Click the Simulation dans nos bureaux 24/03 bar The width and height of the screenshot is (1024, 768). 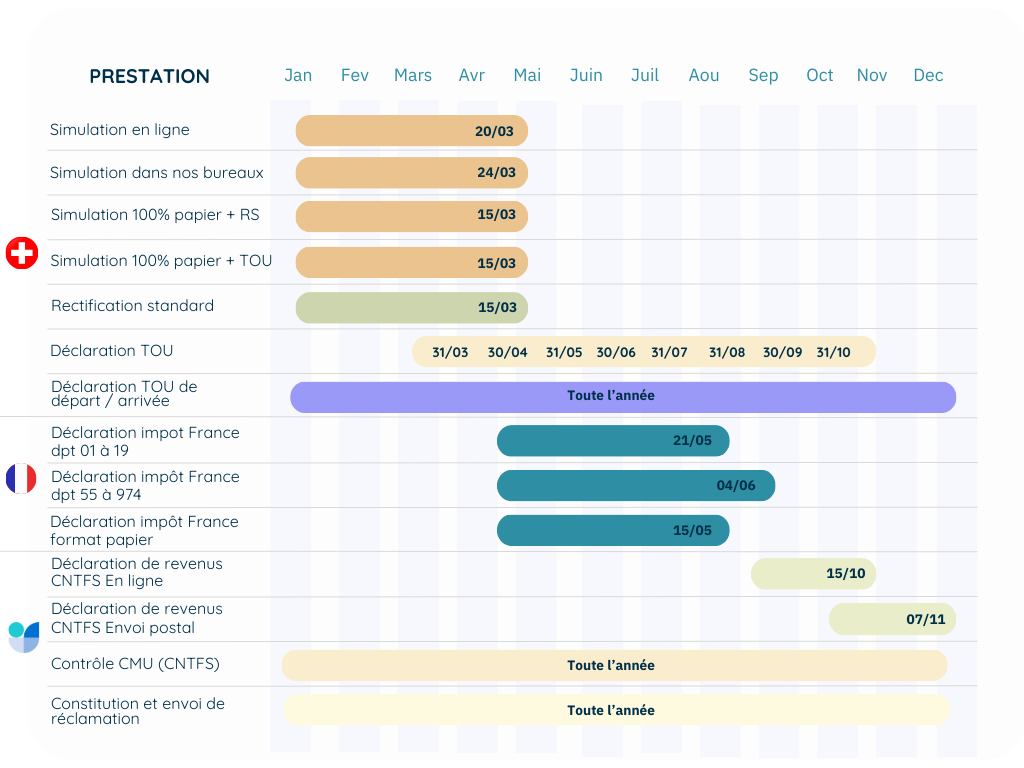[411, 173]
